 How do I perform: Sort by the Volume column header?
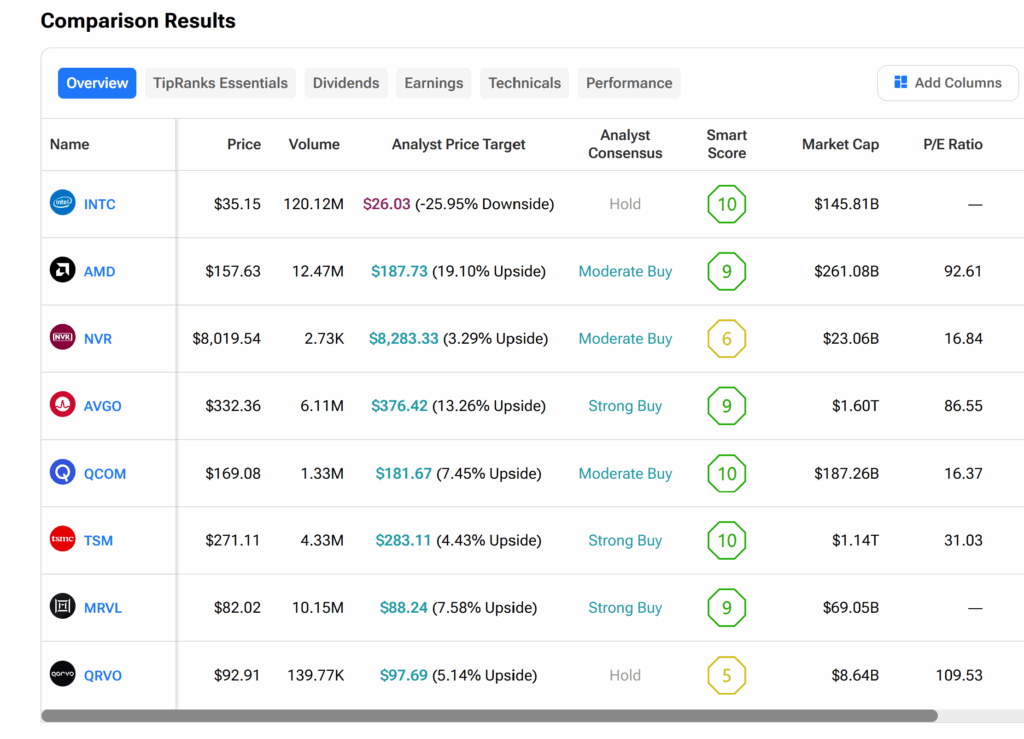[x=314, y=144]
